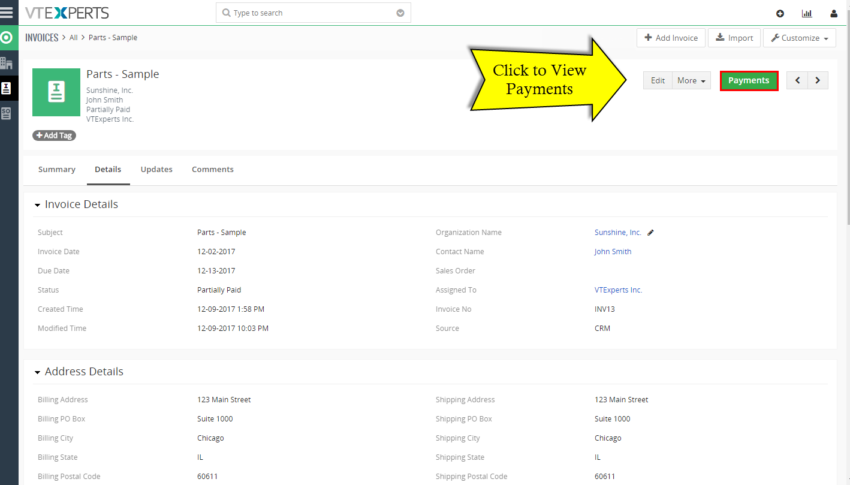
Task: Open the Updates tab
Action: click(x=156, y=169)
